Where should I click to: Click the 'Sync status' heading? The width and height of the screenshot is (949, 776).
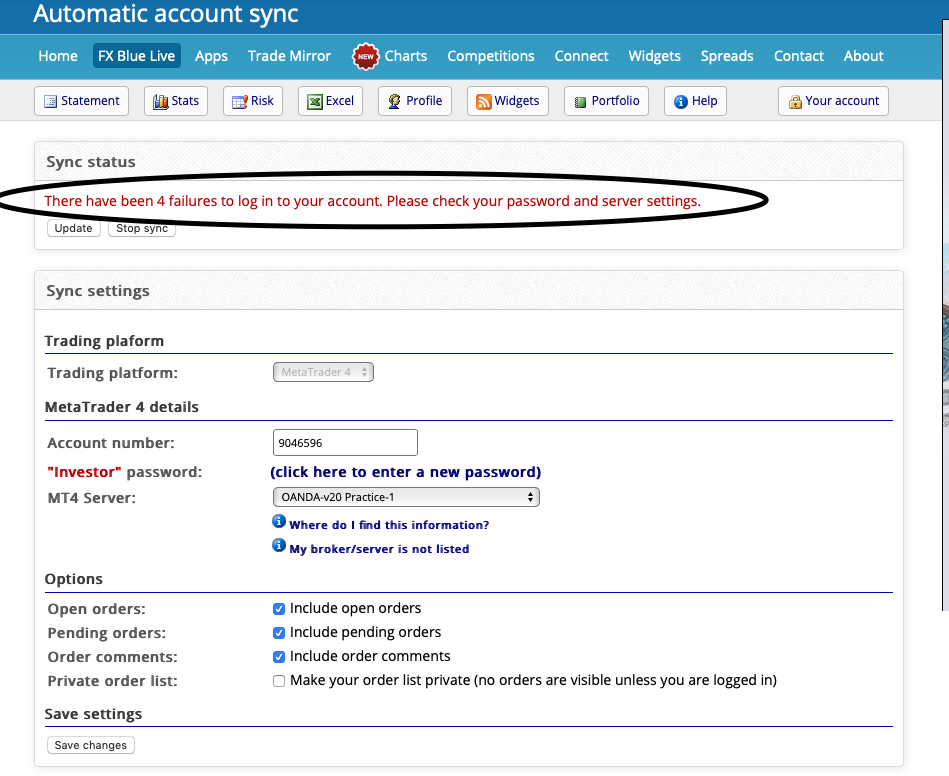tap(91, 162)
